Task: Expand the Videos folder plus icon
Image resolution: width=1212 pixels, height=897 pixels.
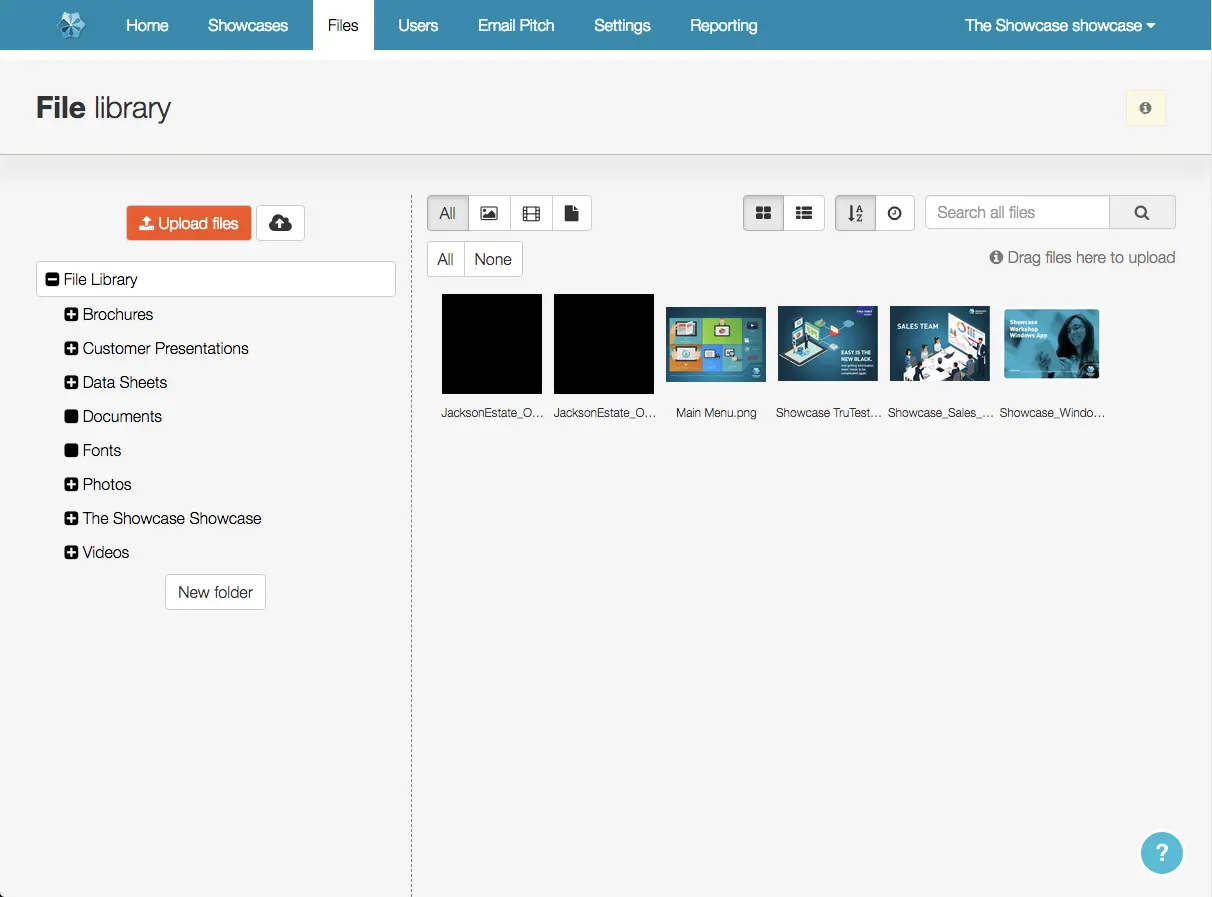Action: point(71,552)
